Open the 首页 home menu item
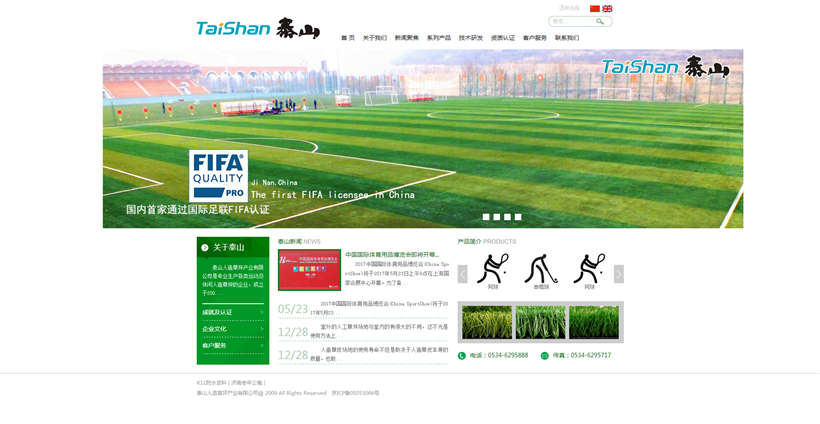The width and height of the screenshot is (820, 424). coord(348,38)
